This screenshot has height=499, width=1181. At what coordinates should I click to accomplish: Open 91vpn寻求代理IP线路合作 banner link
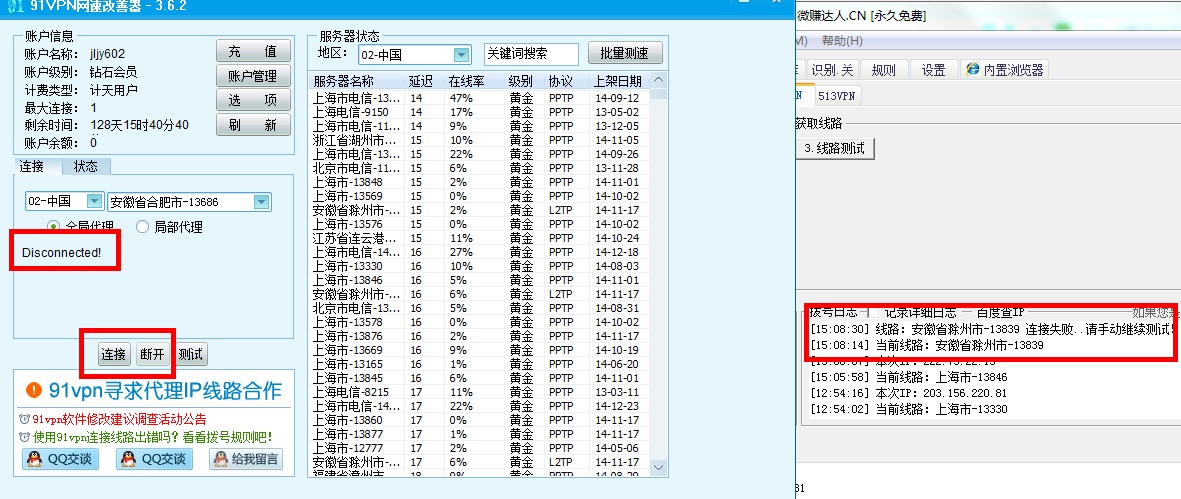coord(165,391)
